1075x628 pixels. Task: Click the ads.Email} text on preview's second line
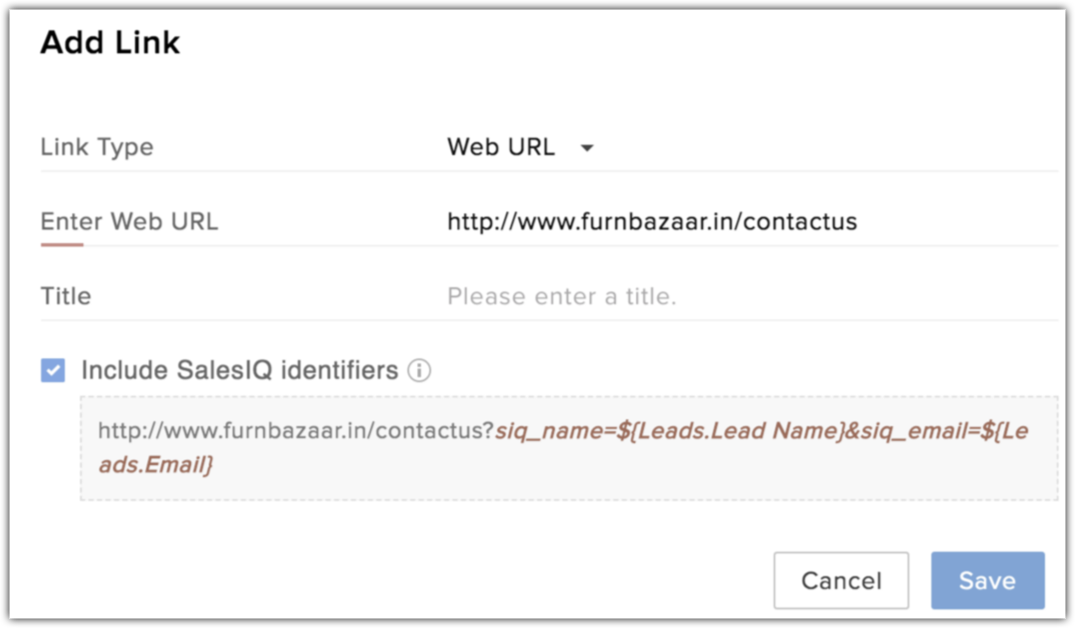[x=156, y=465]
